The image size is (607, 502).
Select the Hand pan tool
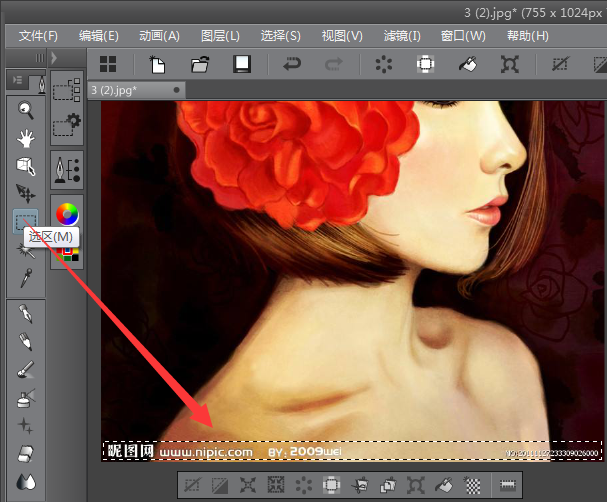(x=26, y=138)
